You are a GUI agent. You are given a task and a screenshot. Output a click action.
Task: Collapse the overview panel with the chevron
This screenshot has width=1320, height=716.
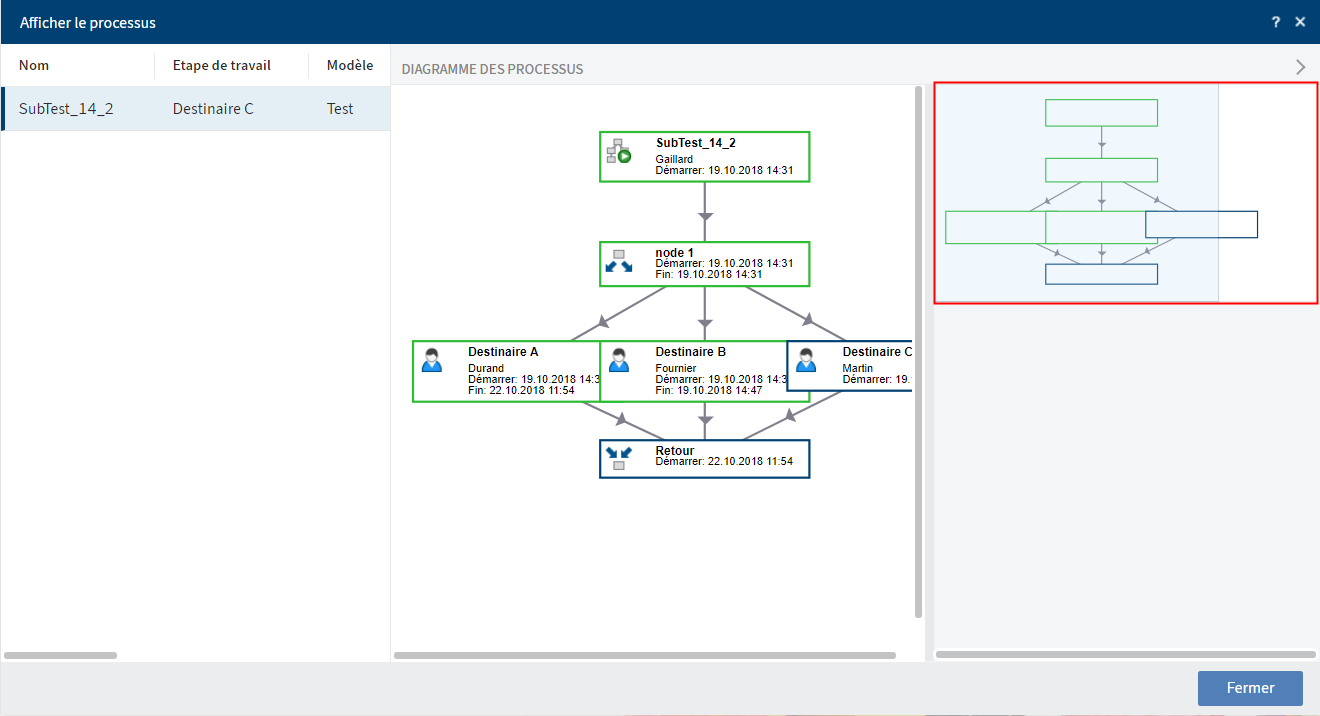(x=1300, y=67)
